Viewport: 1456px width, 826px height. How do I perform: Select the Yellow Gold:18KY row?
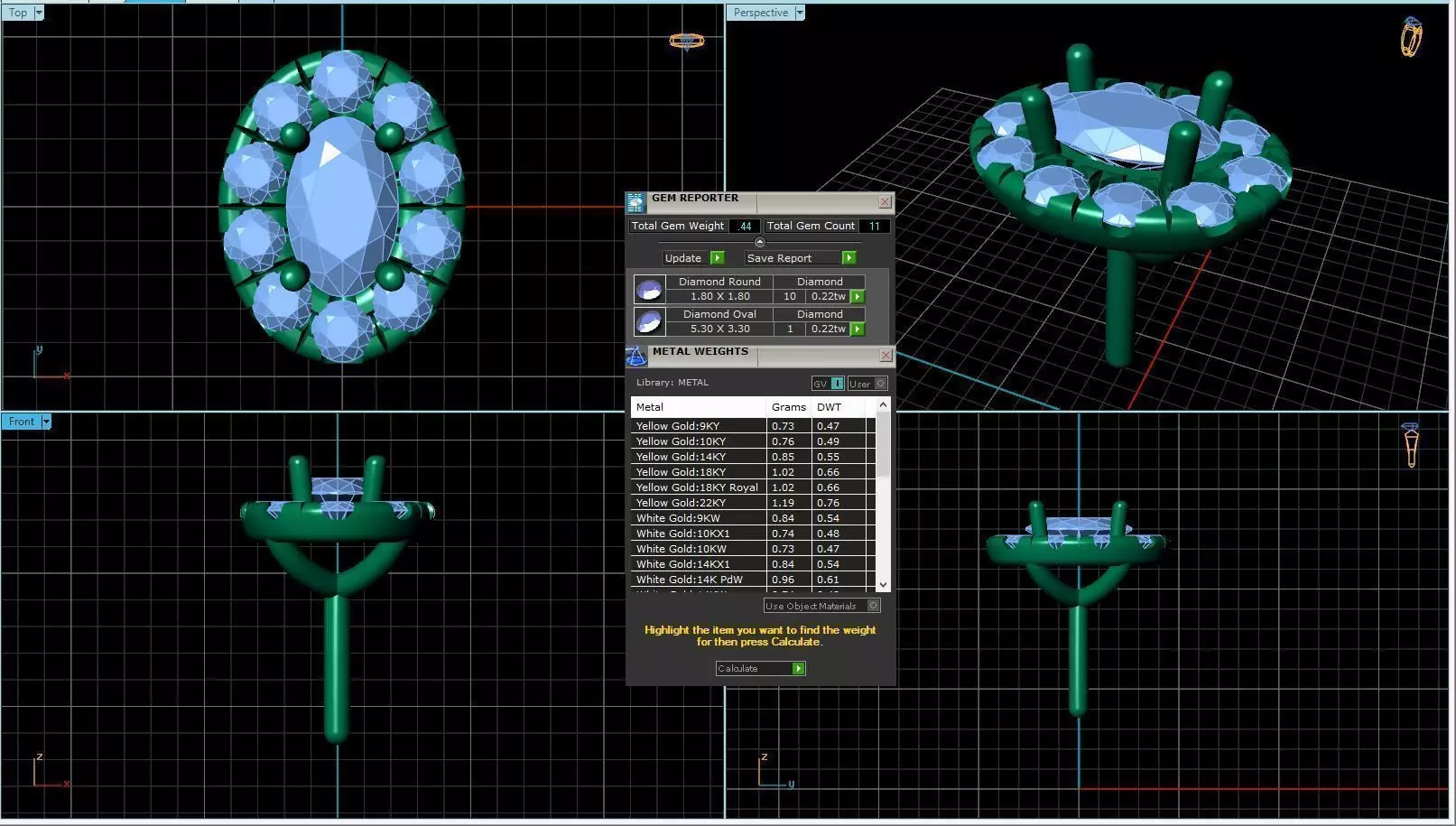753,472
